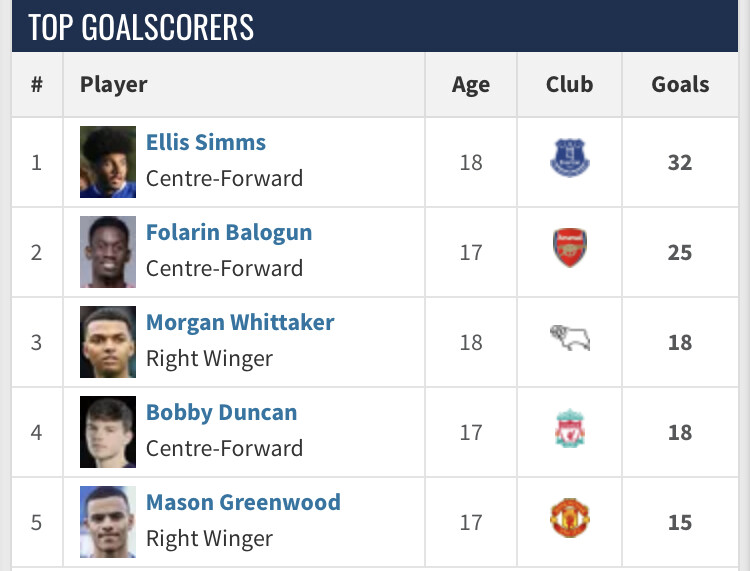Click Morgan Whittaker player photo
The height and width of the screenshot is (571, 750).
[108, 342]
